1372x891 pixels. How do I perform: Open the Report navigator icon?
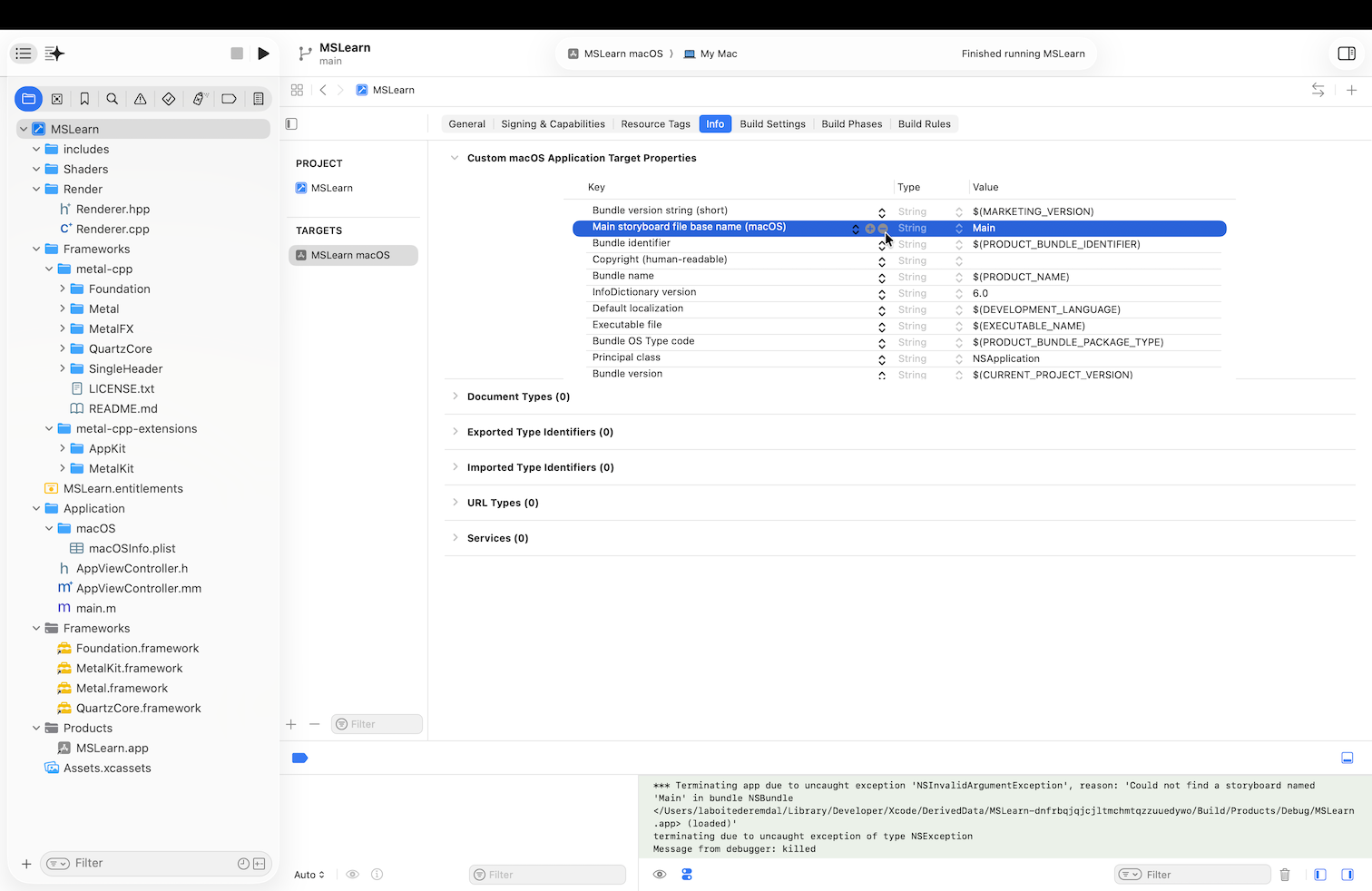(x=259, y=99)
